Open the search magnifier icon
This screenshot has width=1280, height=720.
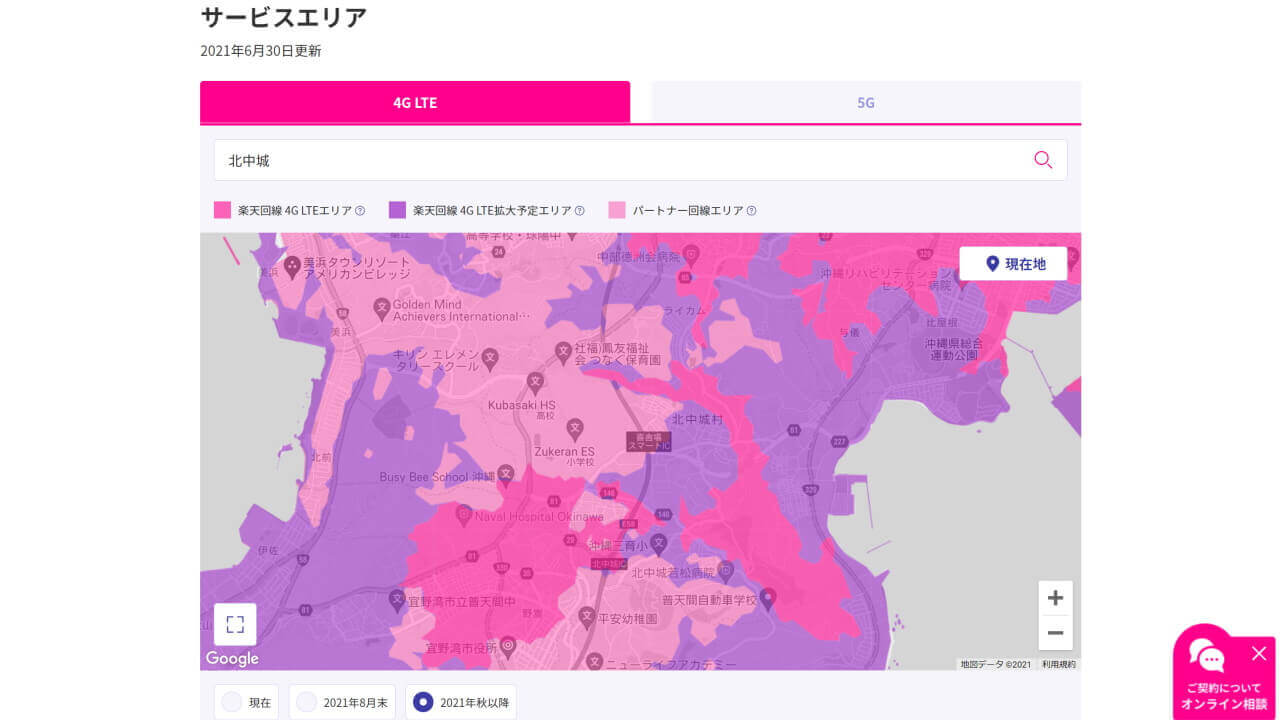click(x=1043, y=159)
